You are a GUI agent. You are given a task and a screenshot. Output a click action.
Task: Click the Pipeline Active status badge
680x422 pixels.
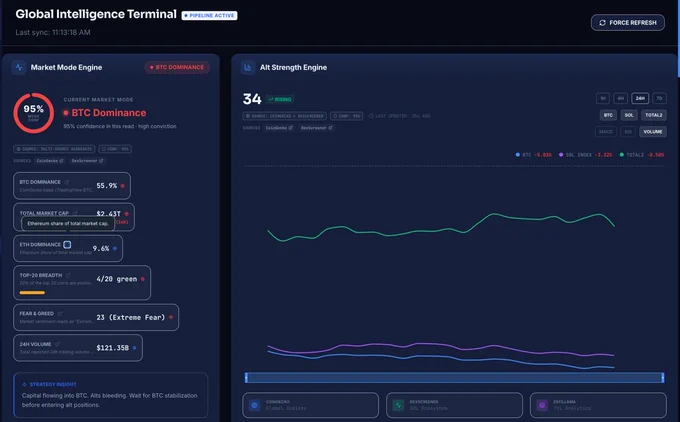coord(209,16)
